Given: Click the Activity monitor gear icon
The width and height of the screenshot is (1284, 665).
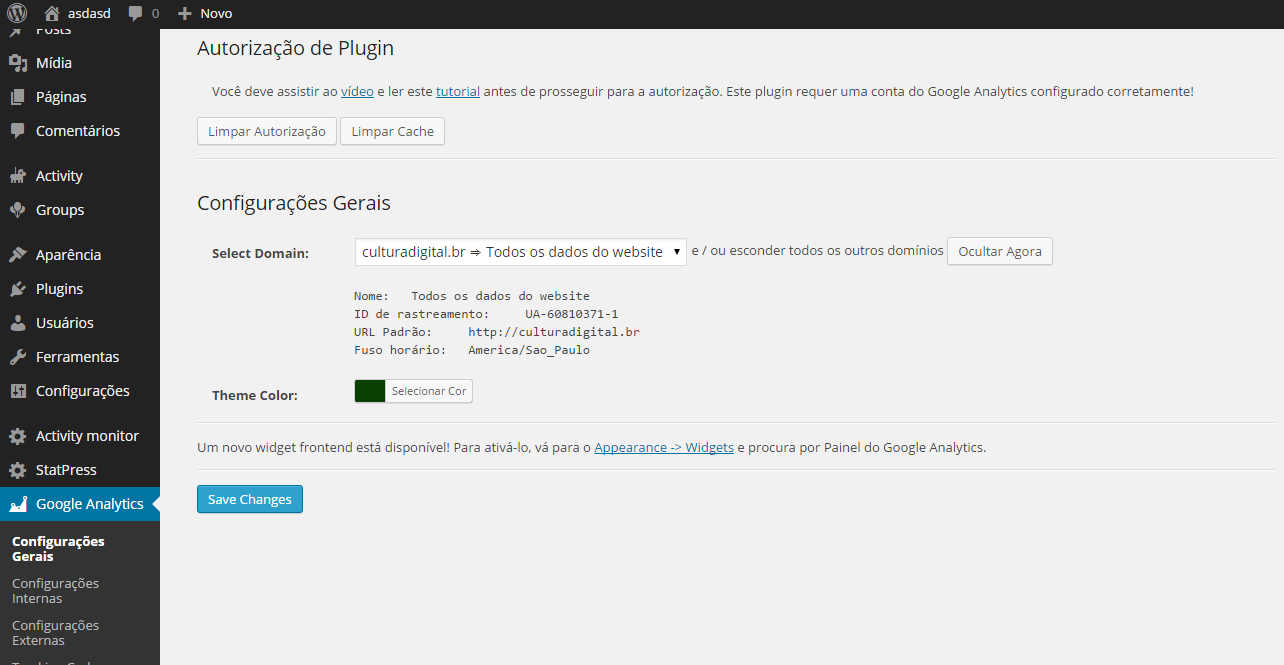Looking at the screenshot, I should 17,436.
